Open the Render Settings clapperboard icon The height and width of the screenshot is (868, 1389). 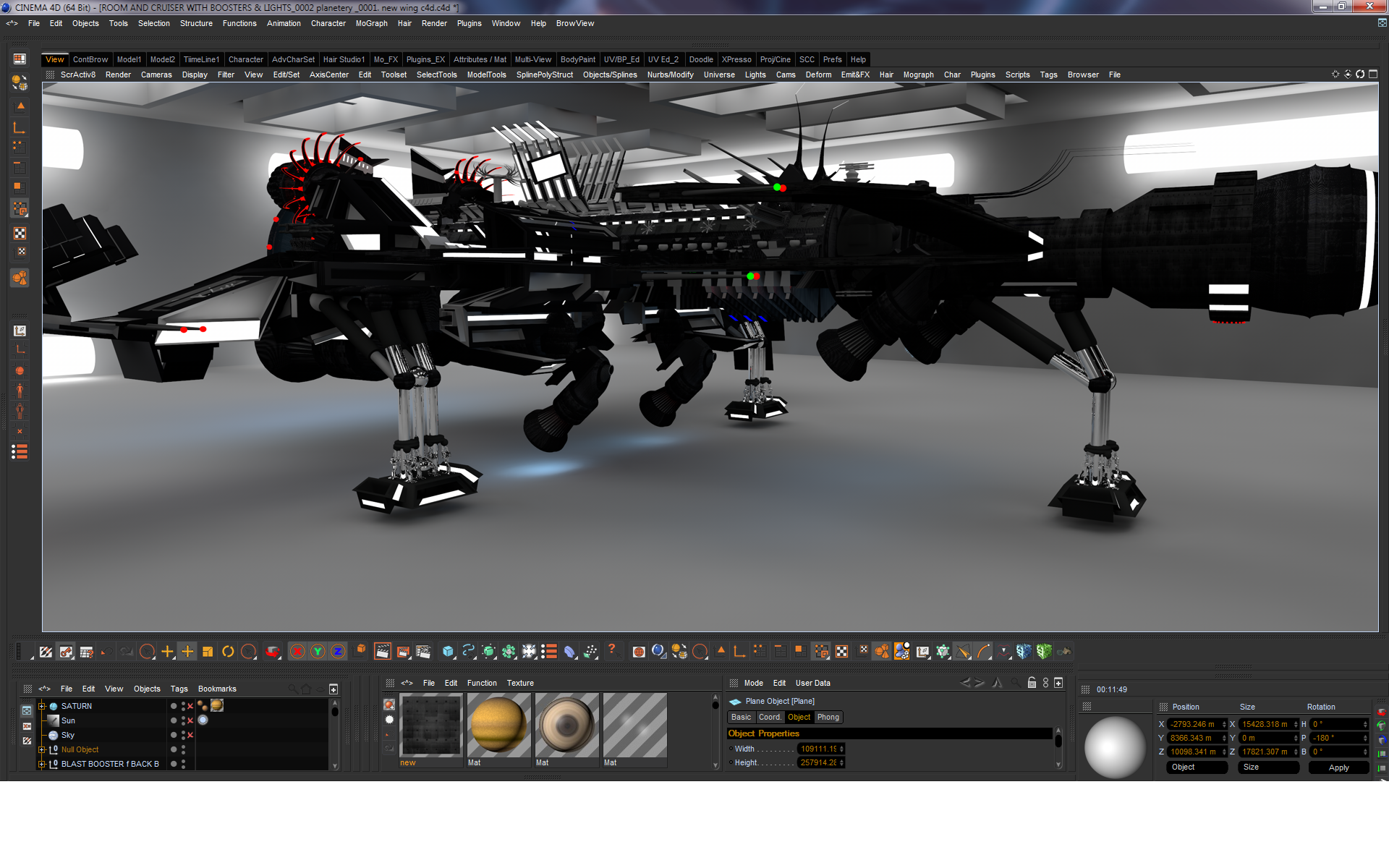click(423, 651)
